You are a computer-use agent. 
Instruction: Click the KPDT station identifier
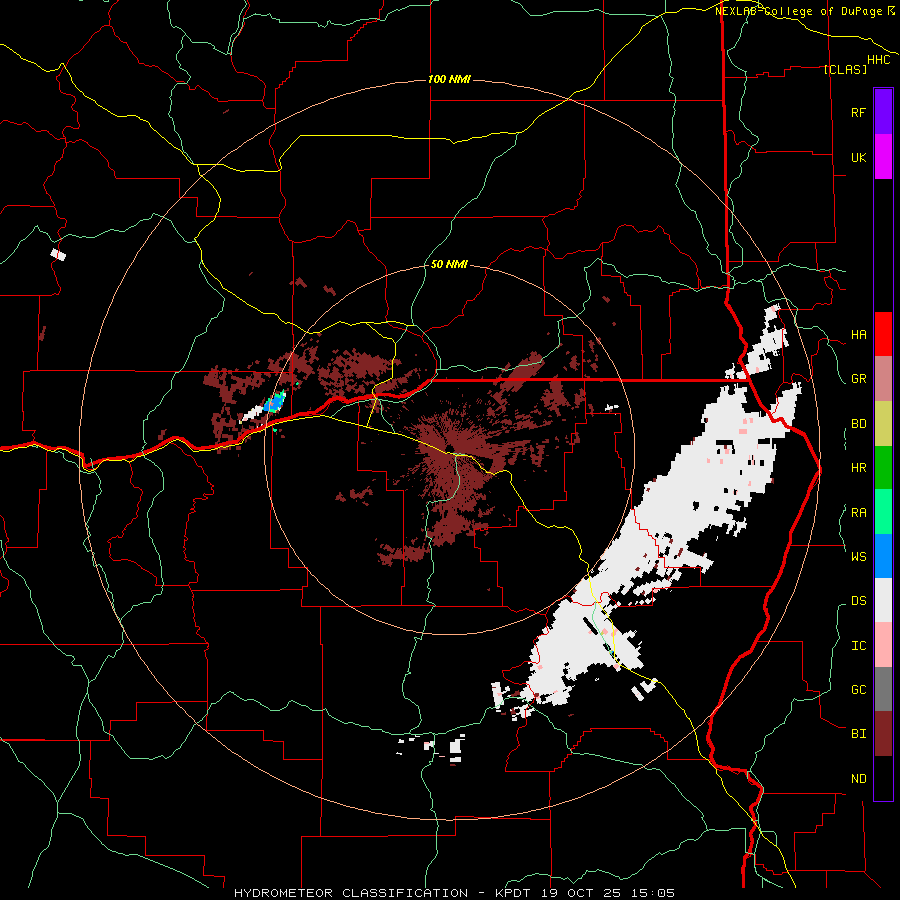tap(513, 893)
